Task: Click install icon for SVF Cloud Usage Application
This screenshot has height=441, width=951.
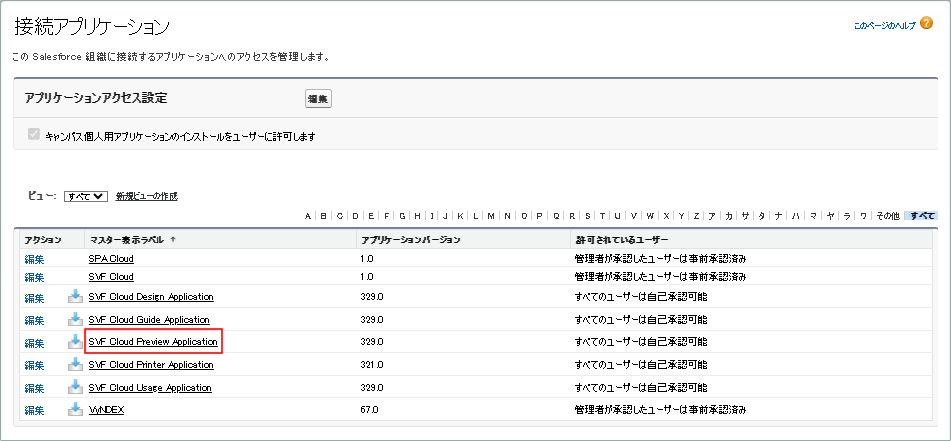Action: [75, 386]
